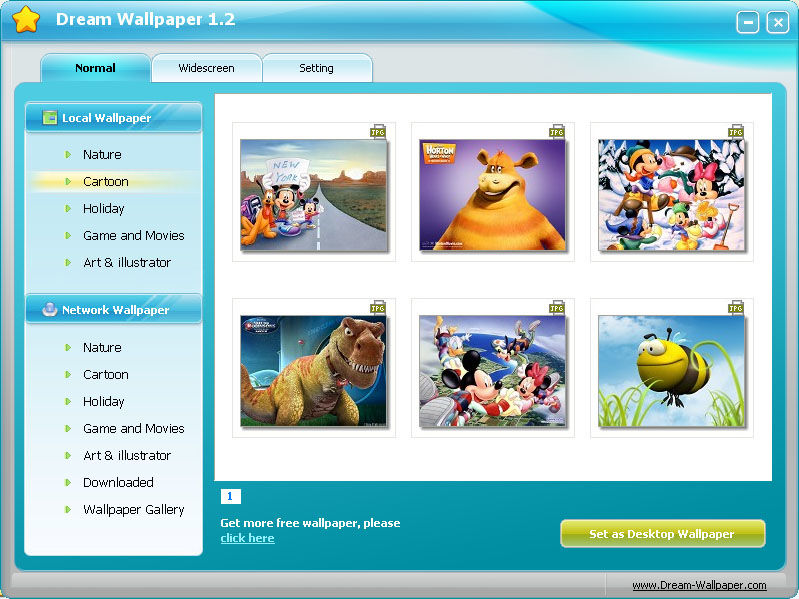Visit www.Dream-Wallpaper.com link
Viewport: 799px width, 599px height.
coord(699,585)
